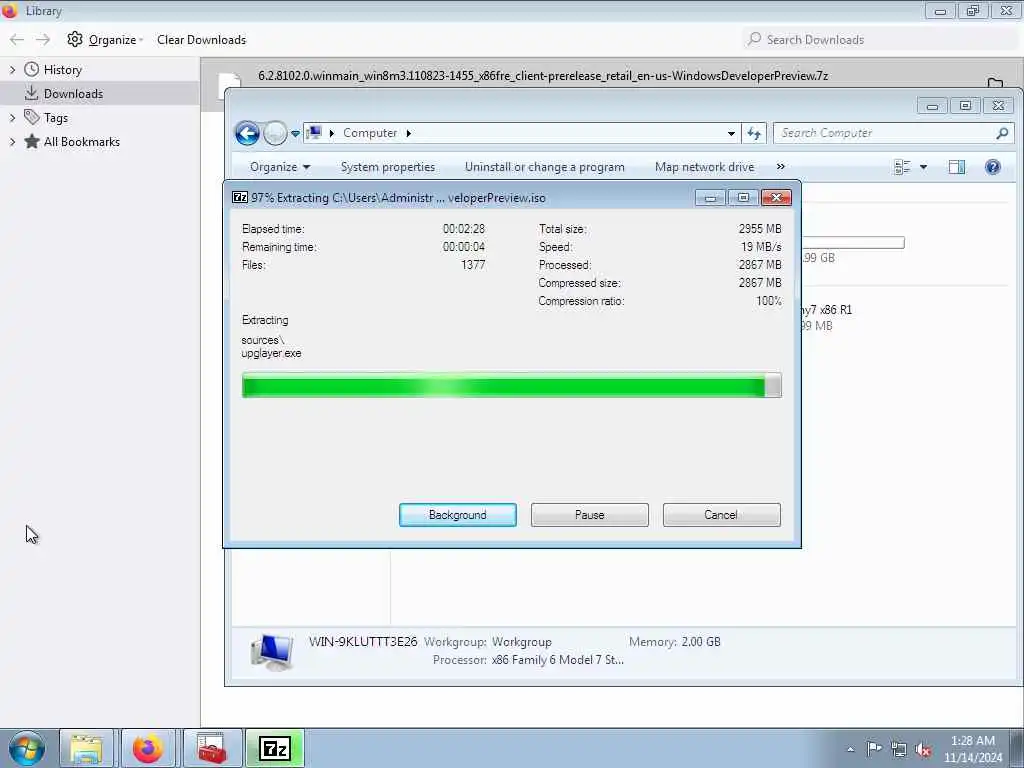The height and width of the screenshot is (768, 1024).
Task: Go forward arrow in Library toolbar
Action: point(43,40)
